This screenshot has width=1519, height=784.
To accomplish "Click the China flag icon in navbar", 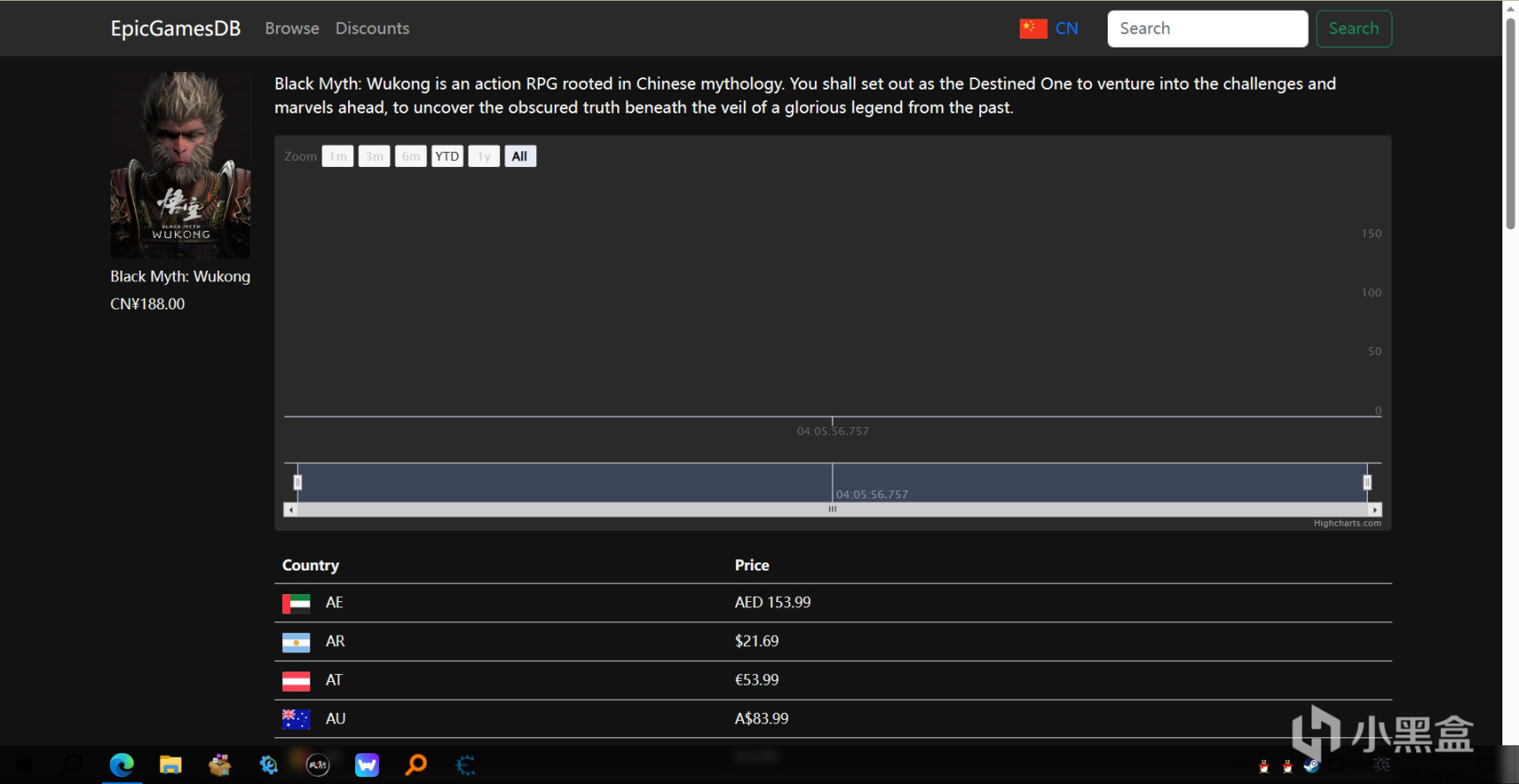I will 1033,28.
